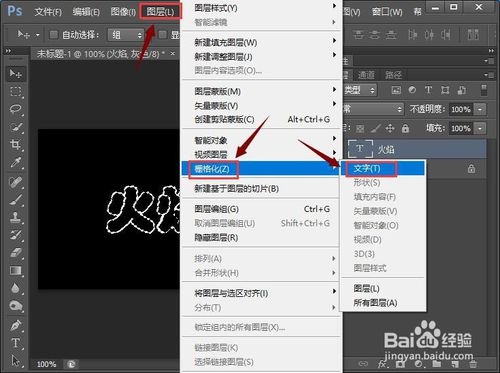500x373 pixels.
Task: Switch to the 通道 (Channels) tab
Action: click(366, 75)
